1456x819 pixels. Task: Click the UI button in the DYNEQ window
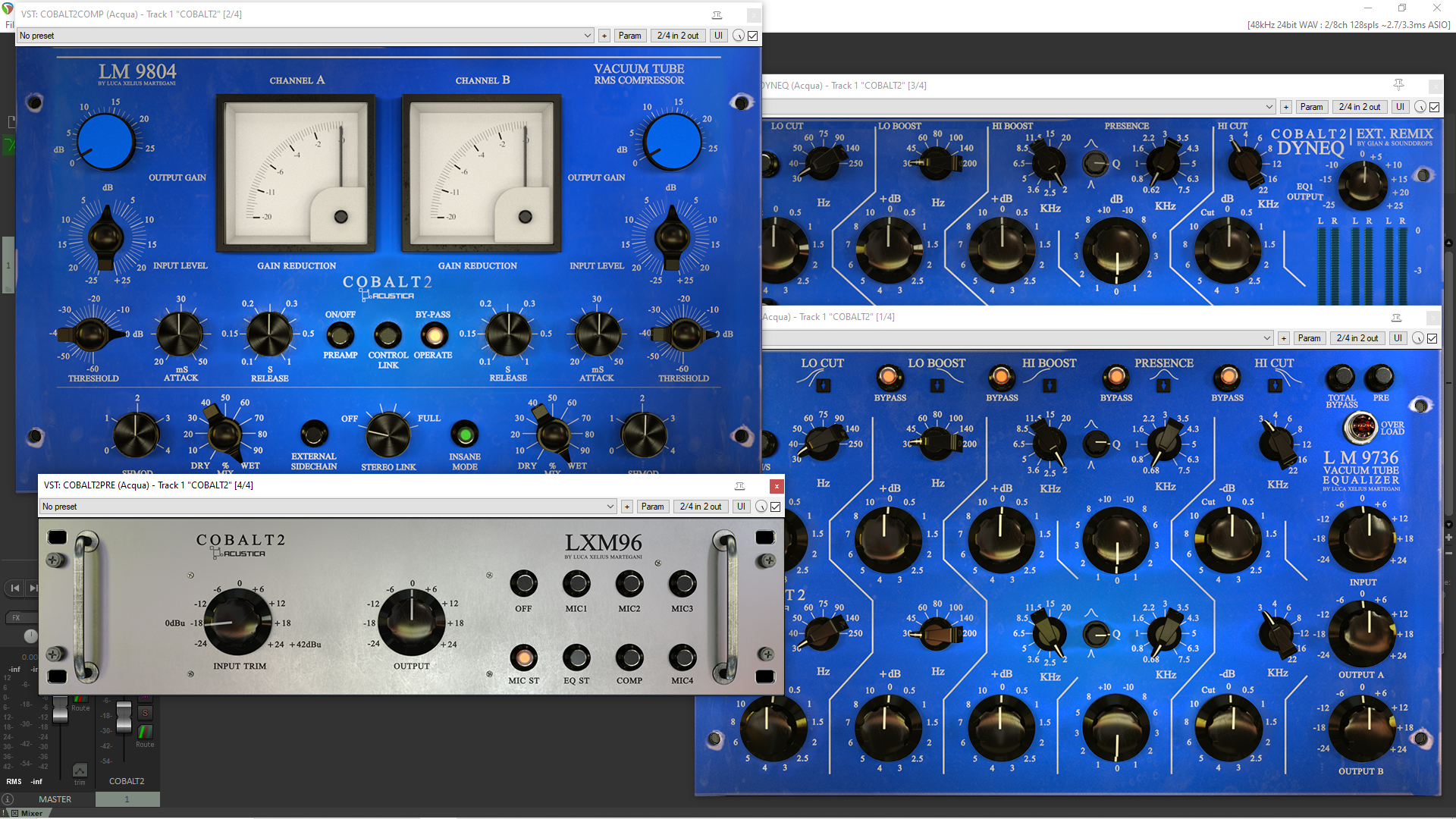coord(1400,107)
